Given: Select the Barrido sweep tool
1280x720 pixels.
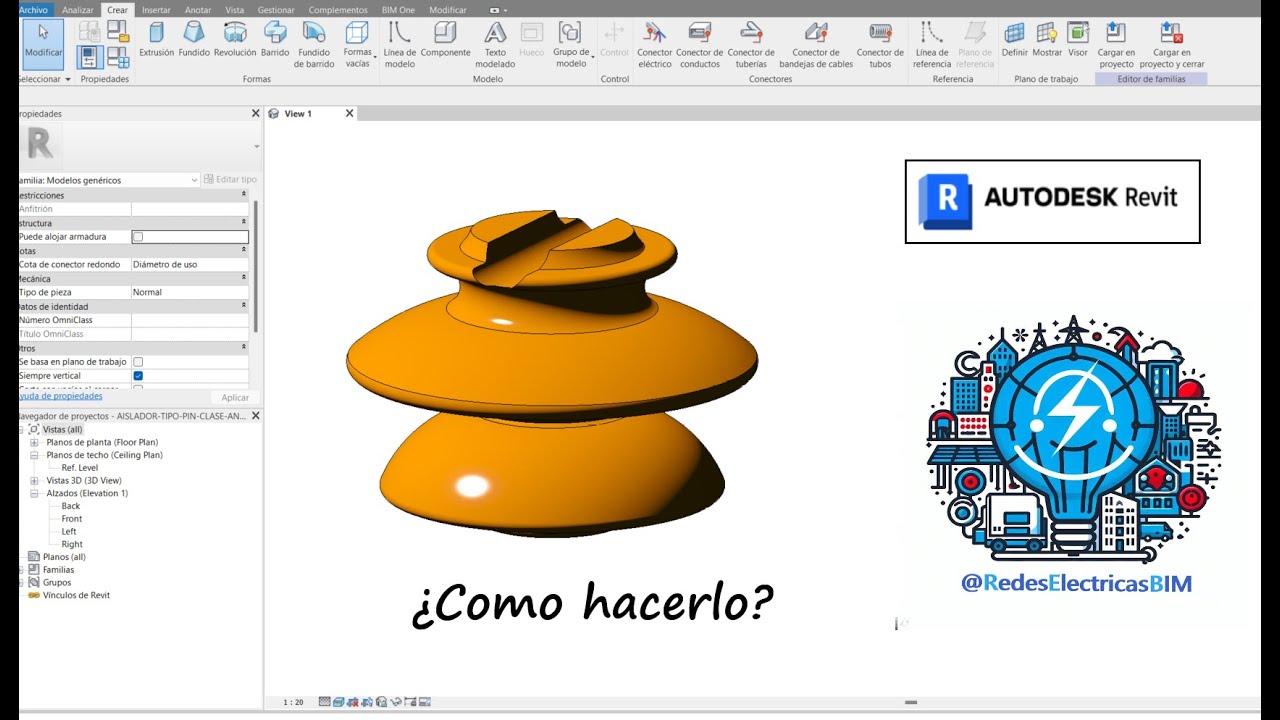Looking at the screenshot, I should coord(275,40).
